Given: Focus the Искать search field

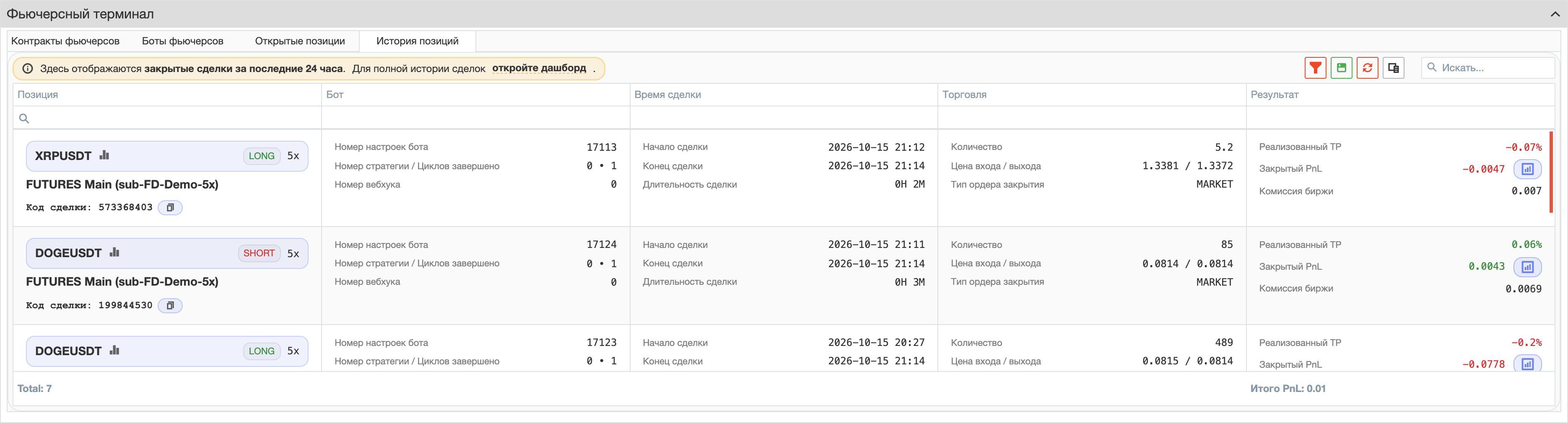Looking at the screenshot, I should (1488, 67).
